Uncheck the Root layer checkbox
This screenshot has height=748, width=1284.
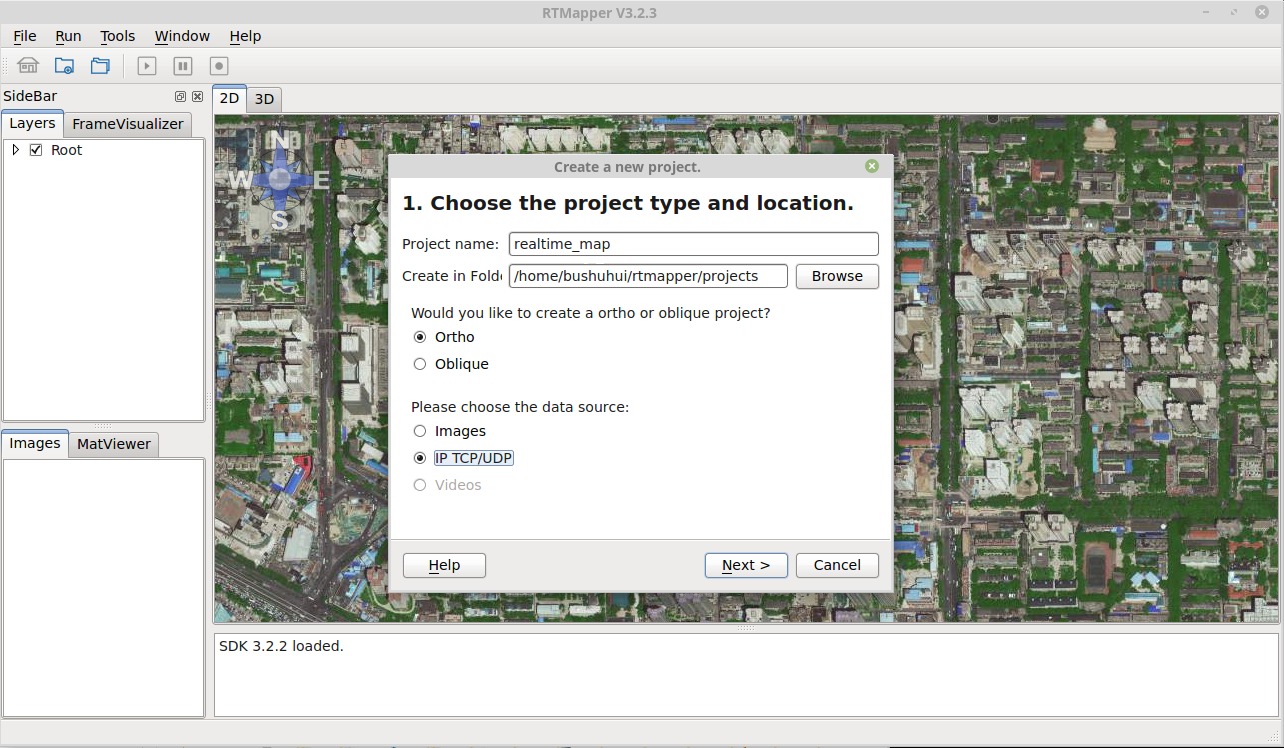36,150
